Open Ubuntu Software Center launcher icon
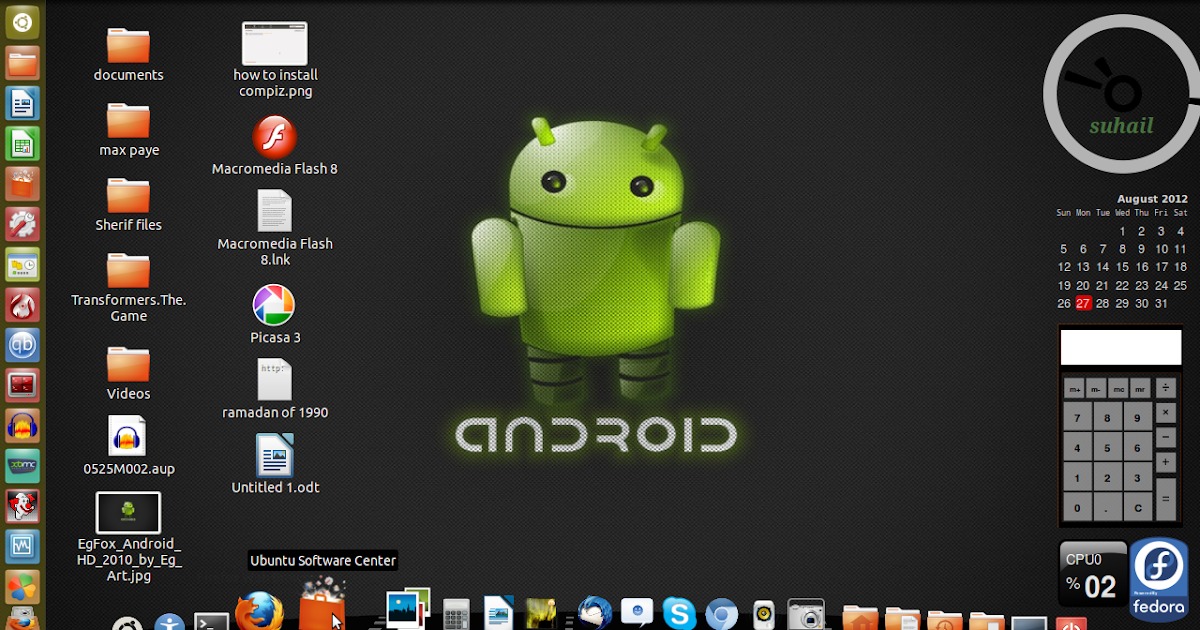1200x630 pixels. coord(23,183)
